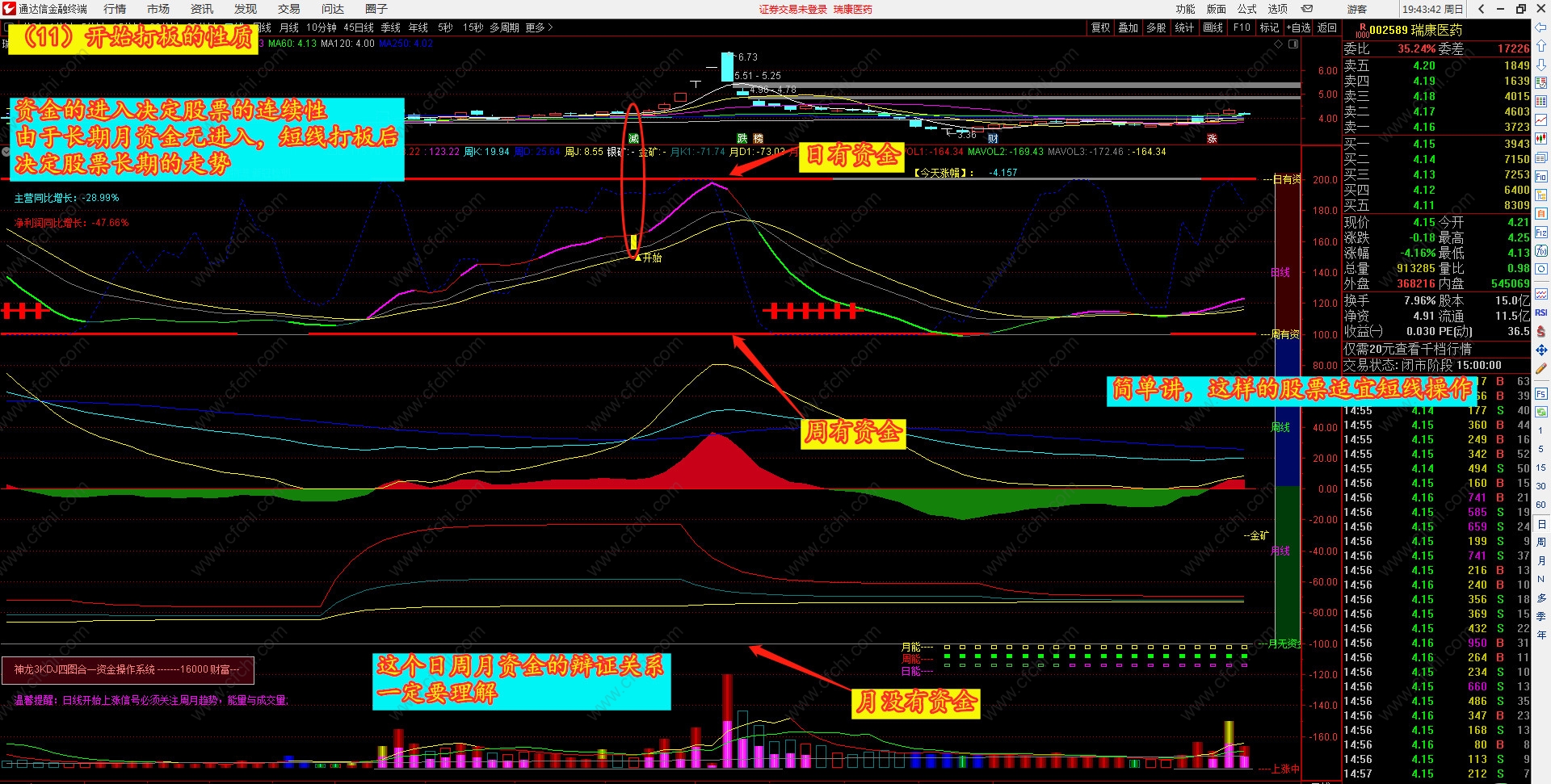The width and height of the screenshot is (1551, 784).
Task: Click the 游客 guest account label
Action: (1357, 9)
